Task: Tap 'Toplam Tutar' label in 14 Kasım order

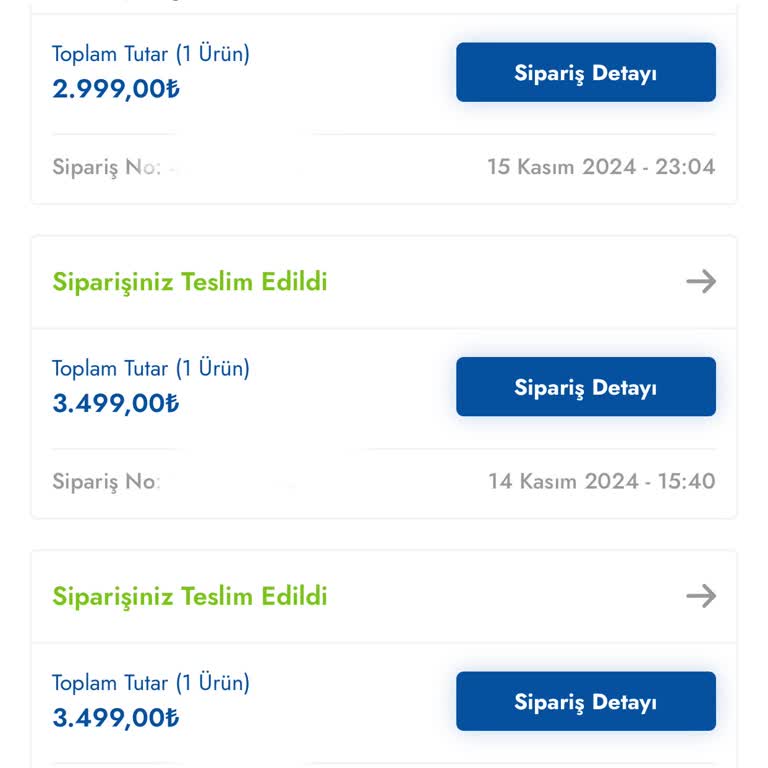Action: pyautogui.click(x=110, y=369)
